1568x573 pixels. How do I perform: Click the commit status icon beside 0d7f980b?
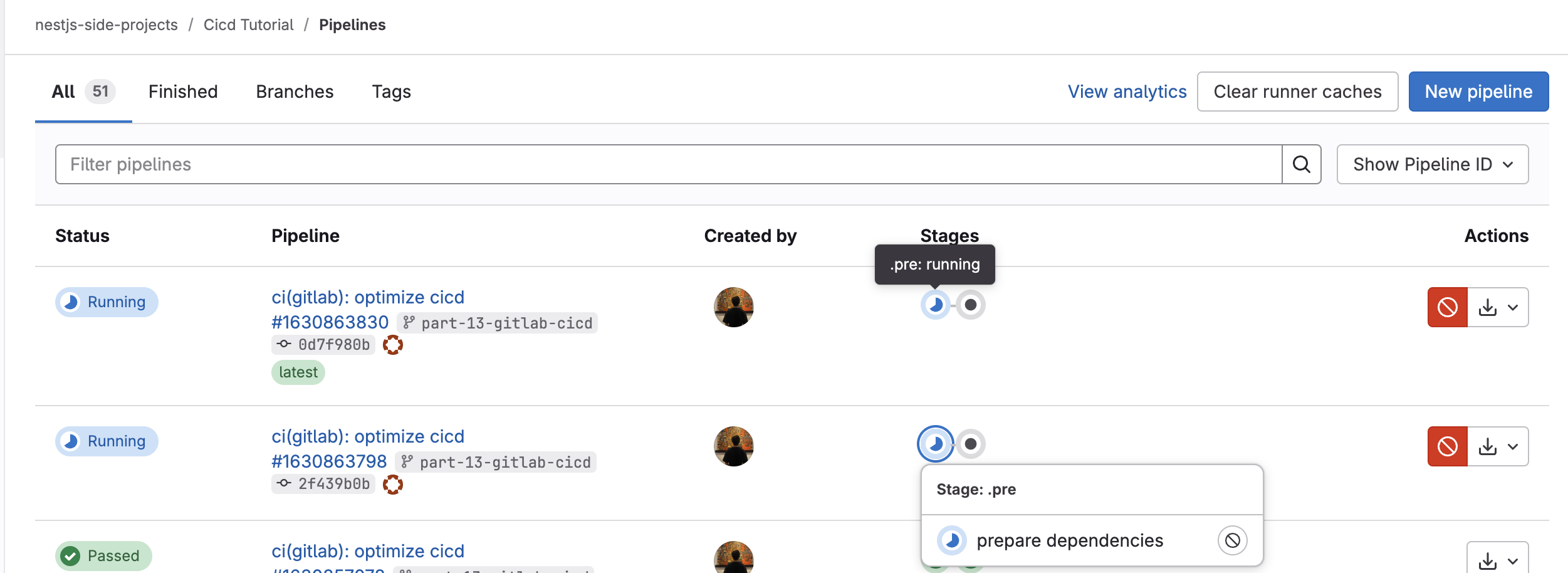(393, 344)
